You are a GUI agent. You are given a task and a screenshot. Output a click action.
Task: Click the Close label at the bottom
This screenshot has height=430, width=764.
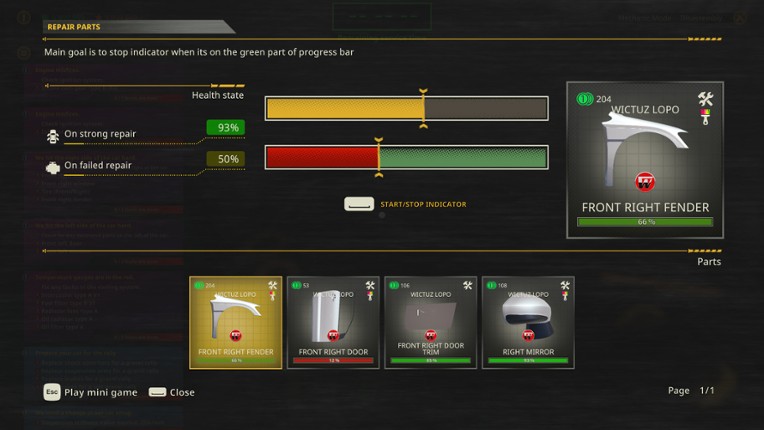(182, 392)
